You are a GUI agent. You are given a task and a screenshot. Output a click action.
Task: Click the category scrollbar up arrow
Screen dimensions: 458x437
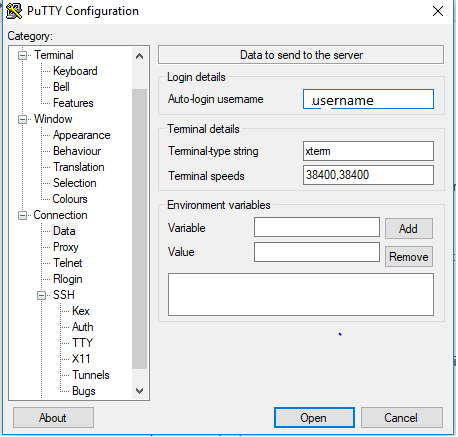coord(140,56)
